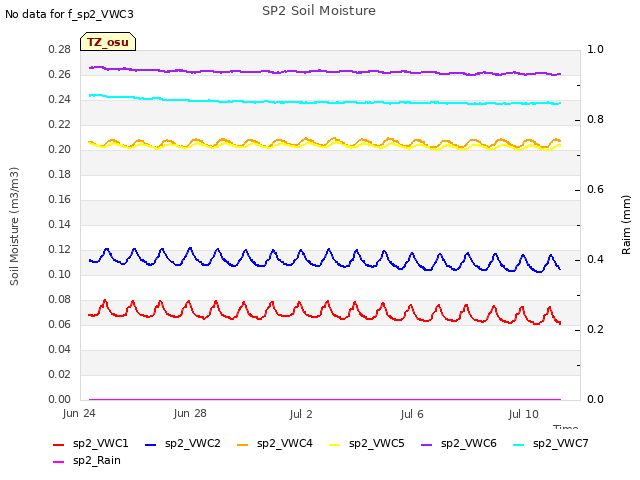Click the cyan sp2_VWC7 data line
The width and height of the screenshot is (640, 480).
[324, 102]
